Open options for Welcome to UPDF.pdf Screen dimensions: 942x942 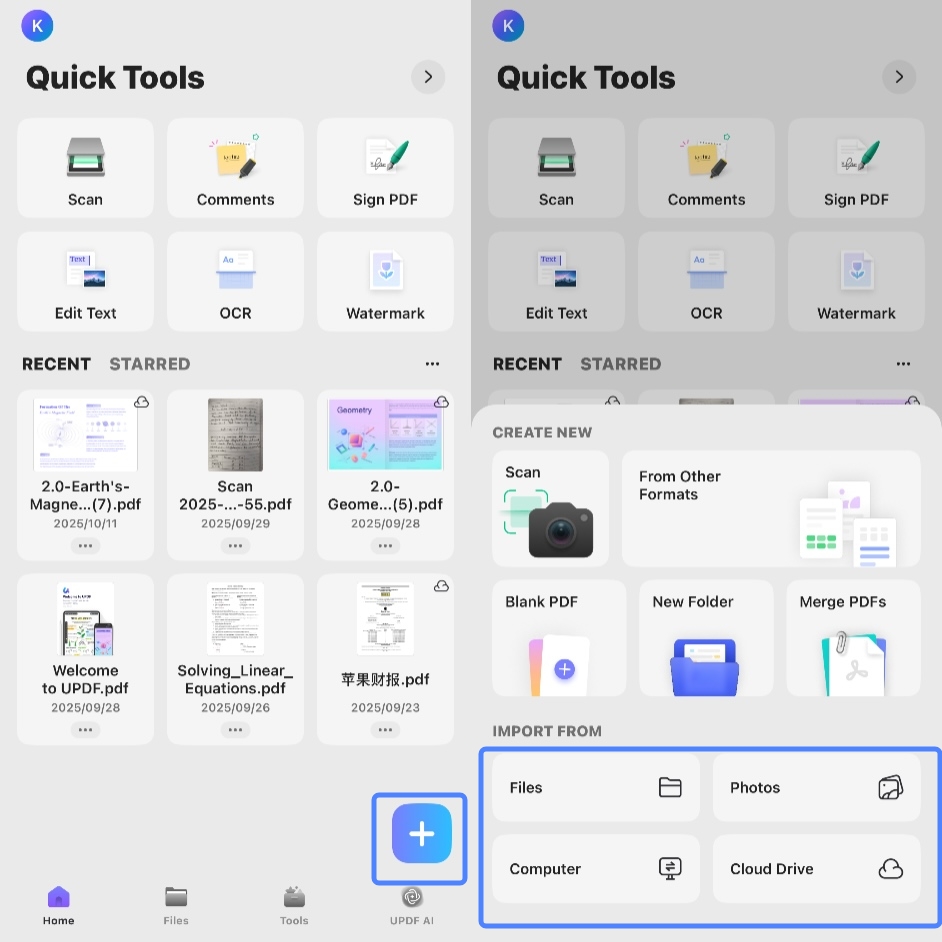85,730
